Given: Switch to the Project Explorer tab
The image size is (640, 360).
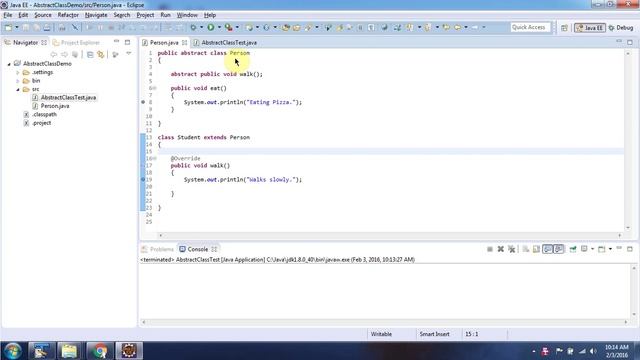Looking at the screenshot, I should coord(76,42).
